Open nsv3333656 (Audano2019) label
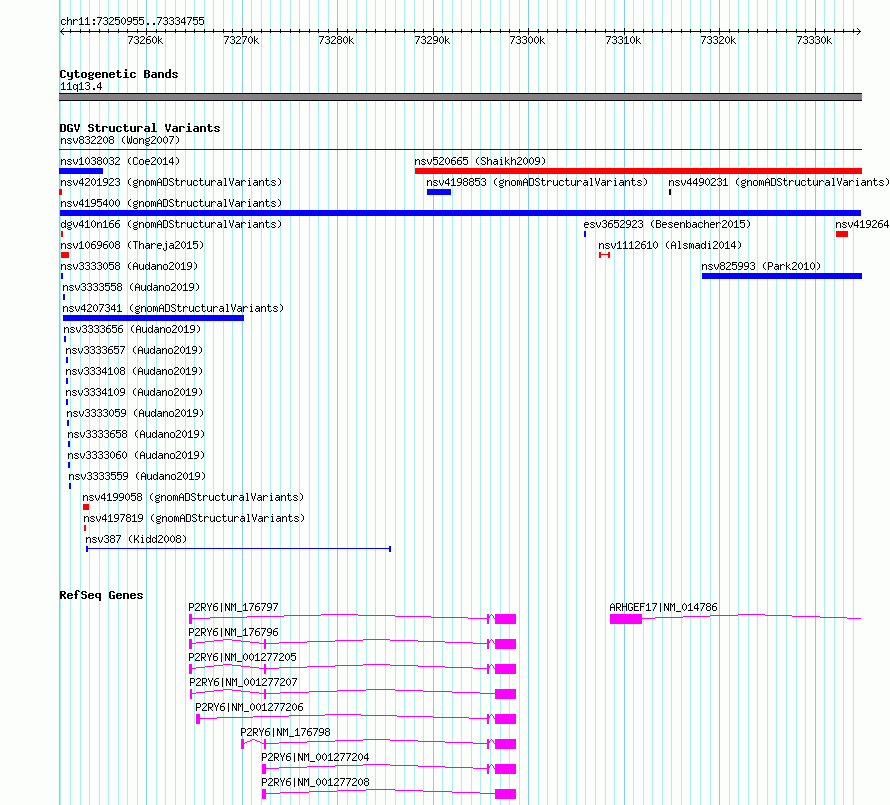Image resolution: width=890 pixels, height=805 pixels. [x=132, y=329]
